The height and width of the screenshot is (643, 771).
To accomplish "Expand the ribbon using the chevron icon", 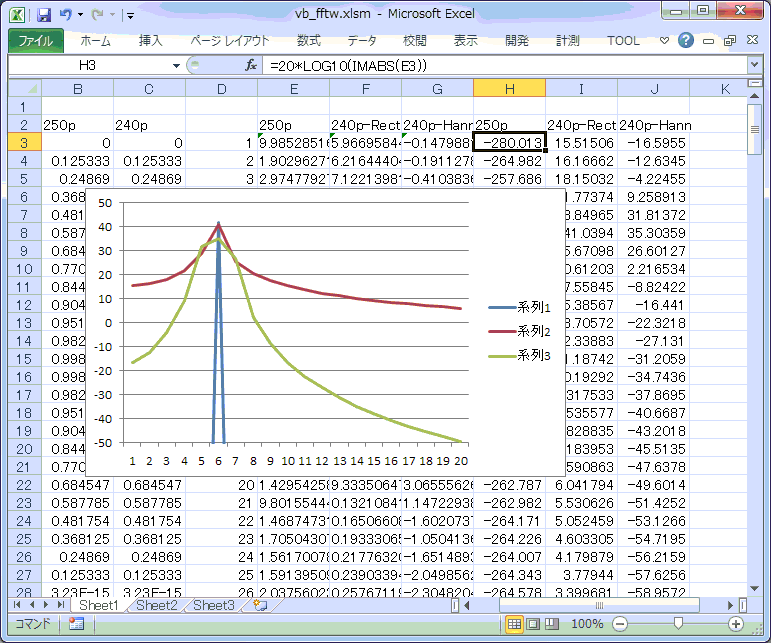I will point(664,40).
